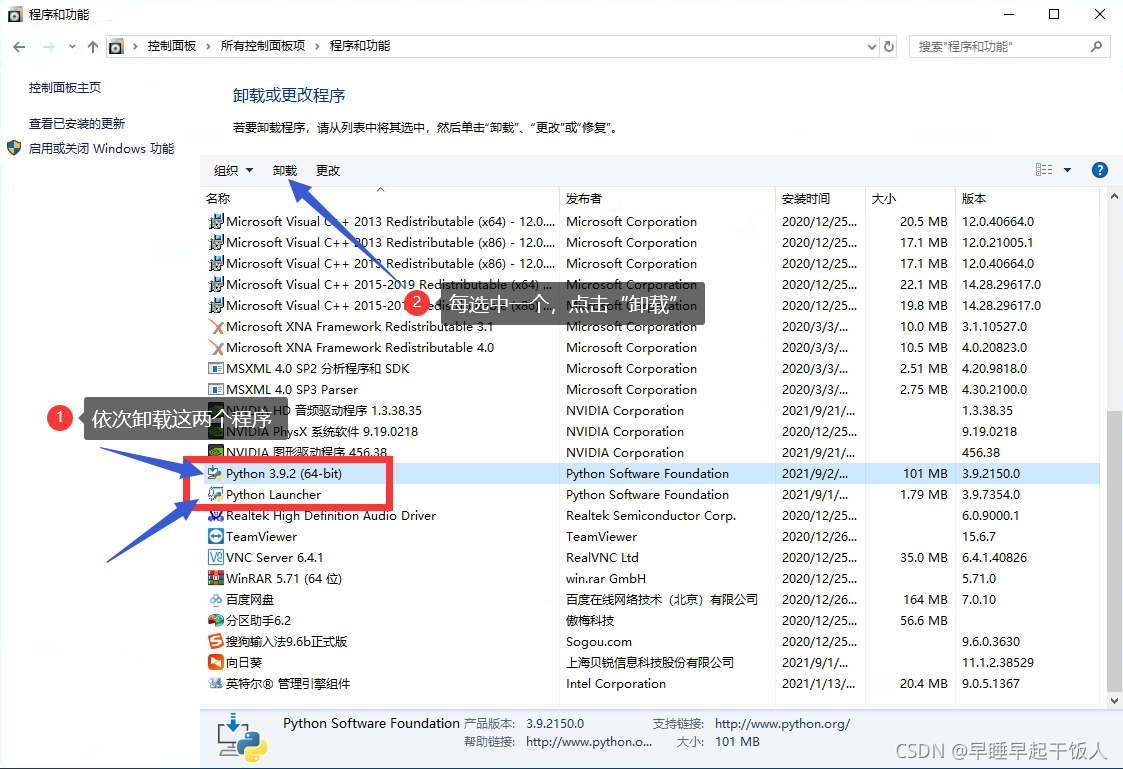The height and width of the screenshot is (769, 1123).
Task: Click the Back navigation arrow
Action: [19, 47]
